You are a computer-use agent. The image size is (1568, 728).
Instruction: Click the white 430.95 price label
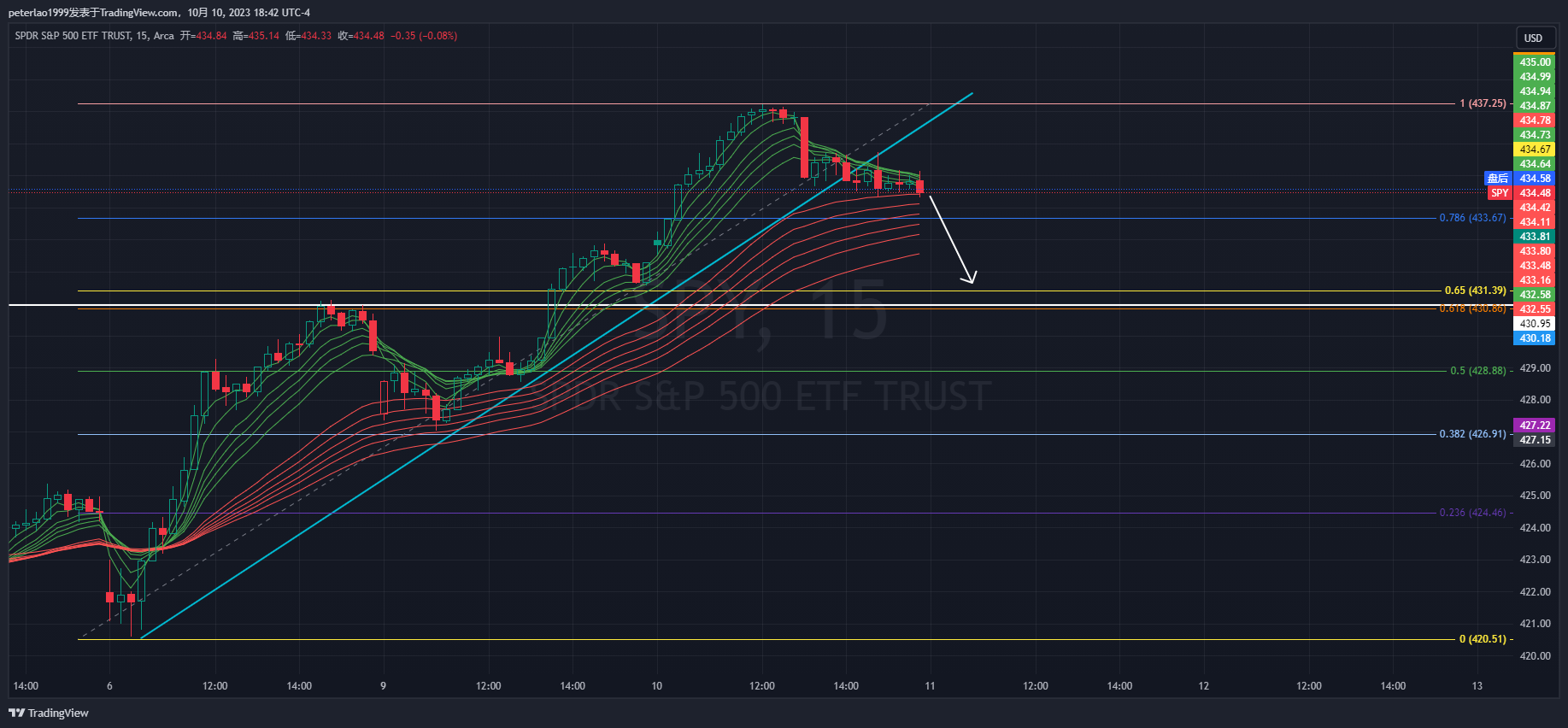pos(1535,324)
